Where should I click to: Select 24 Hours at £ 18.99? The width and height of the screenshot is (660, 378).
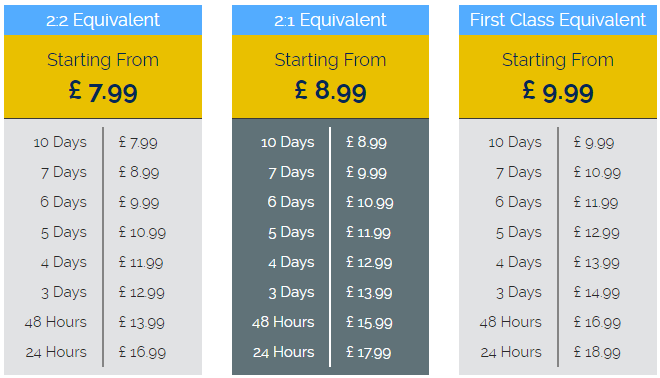(511, 352)
